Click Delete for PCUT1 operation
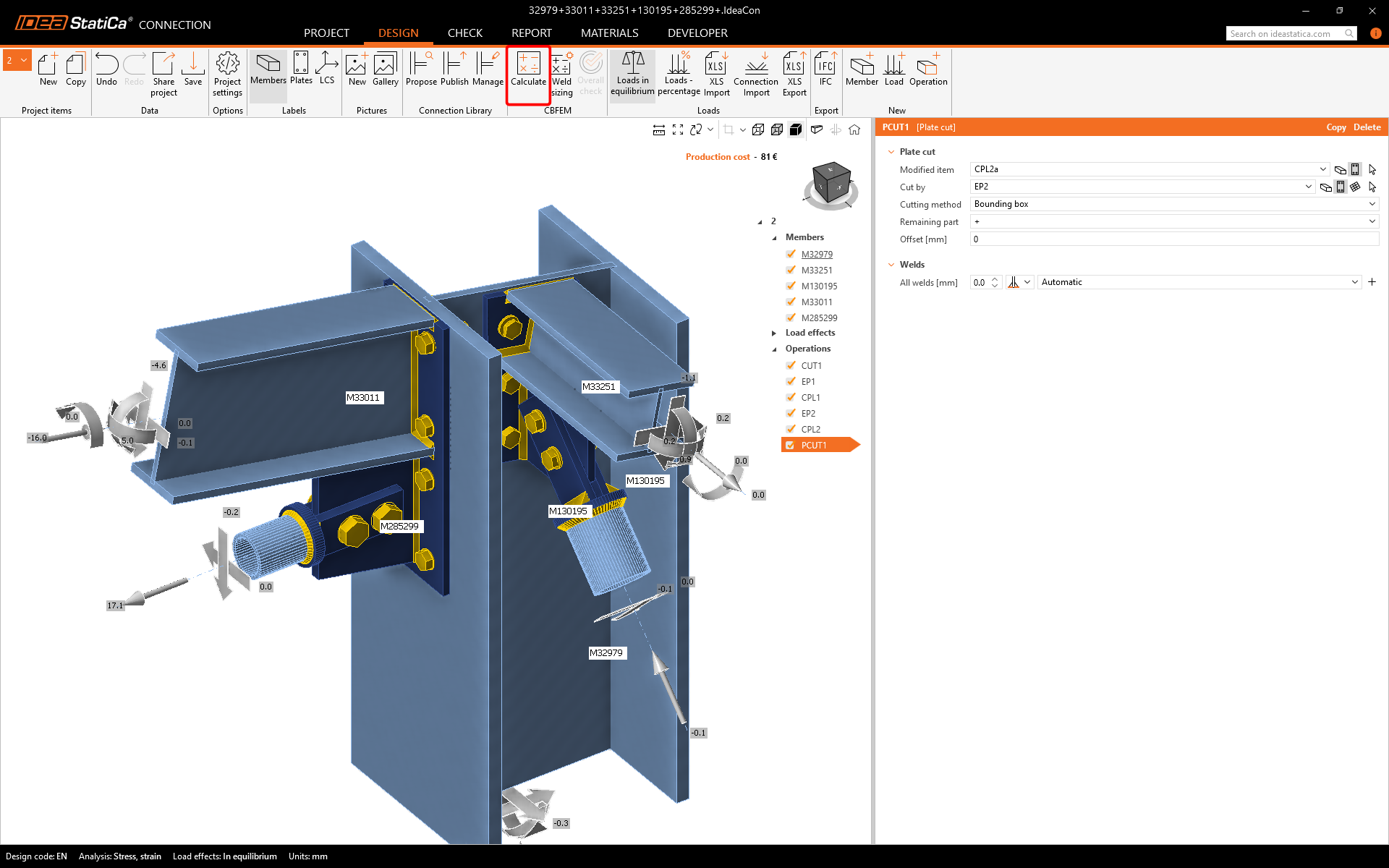Viewport: 1389px width, 868px height. click(1367, 127)
